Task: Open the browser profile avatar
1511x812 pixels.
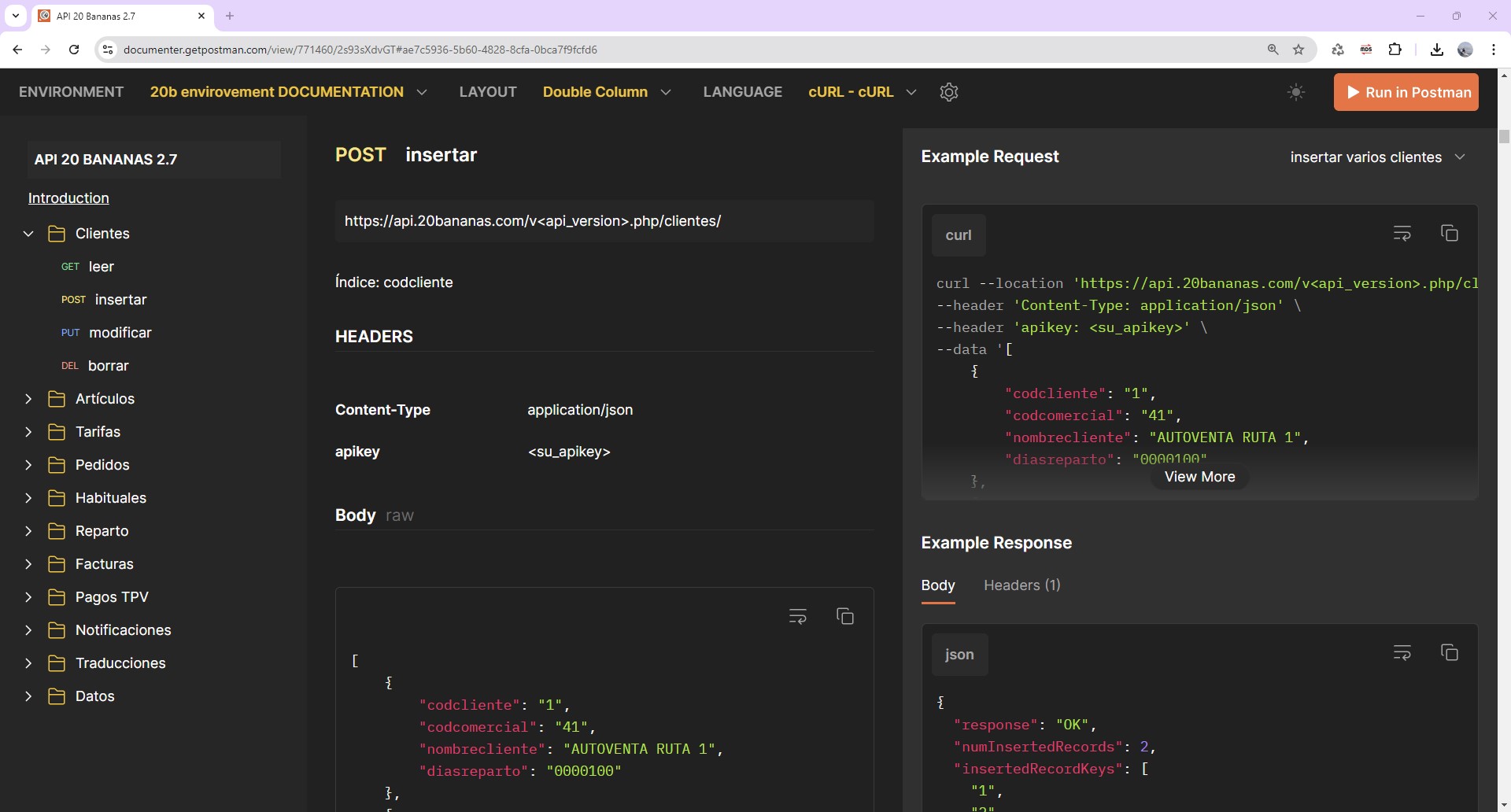Action: pos(1465,50)
